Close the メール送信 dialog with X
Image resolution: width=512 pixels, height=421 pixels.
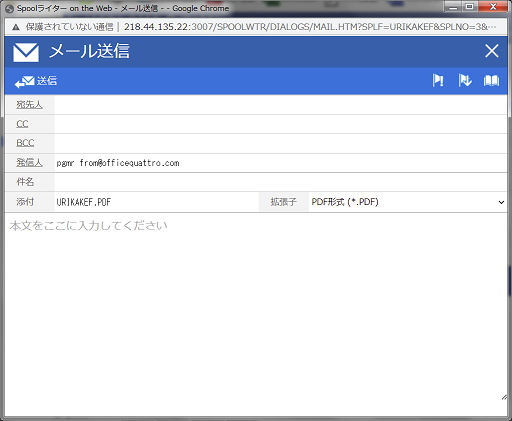click(x=492, y=51)
